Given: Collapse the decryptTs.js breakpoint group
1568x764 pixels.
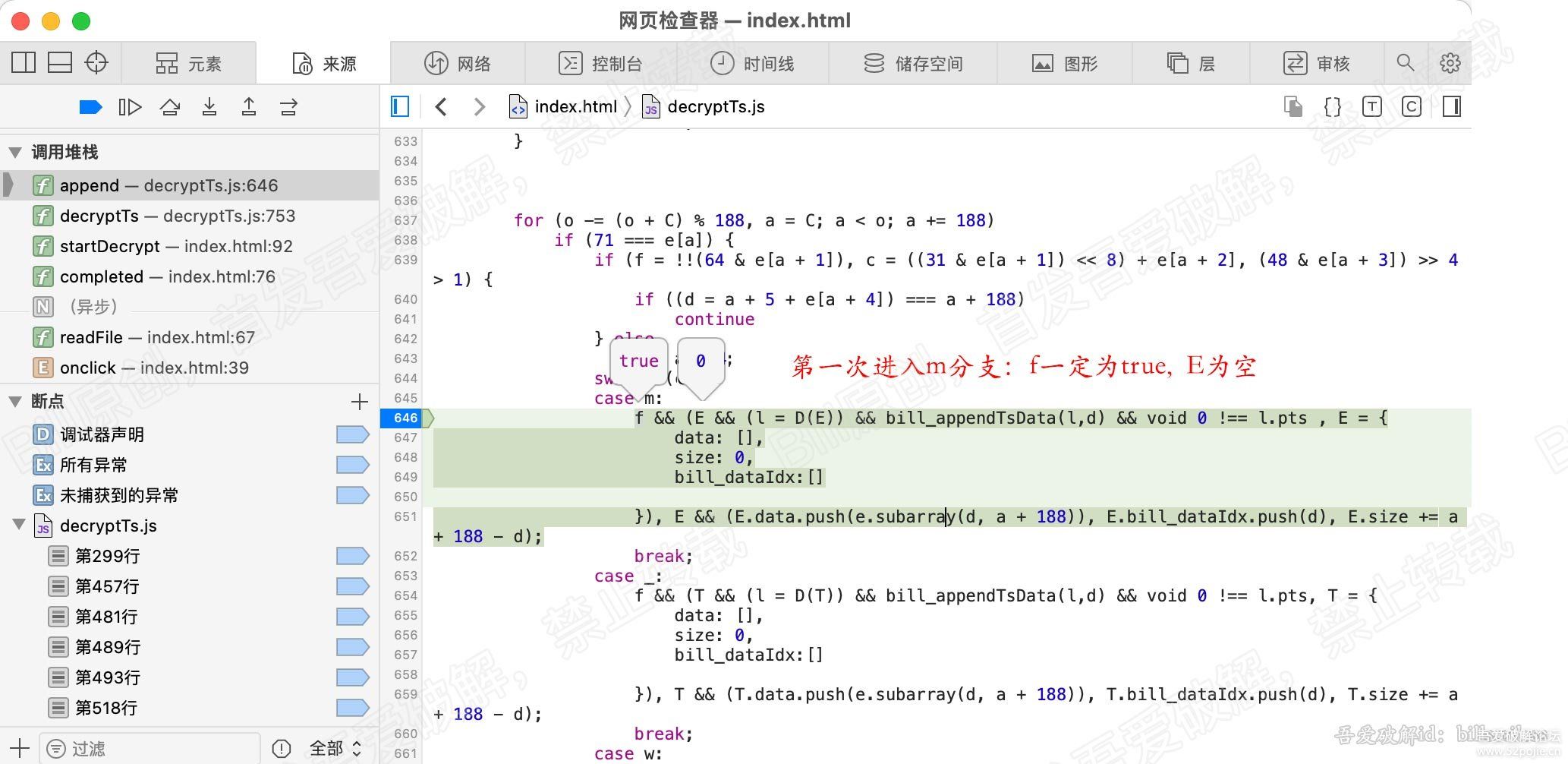Looking at the screenshot, I should pyautogui.click(x=20, y=526).
